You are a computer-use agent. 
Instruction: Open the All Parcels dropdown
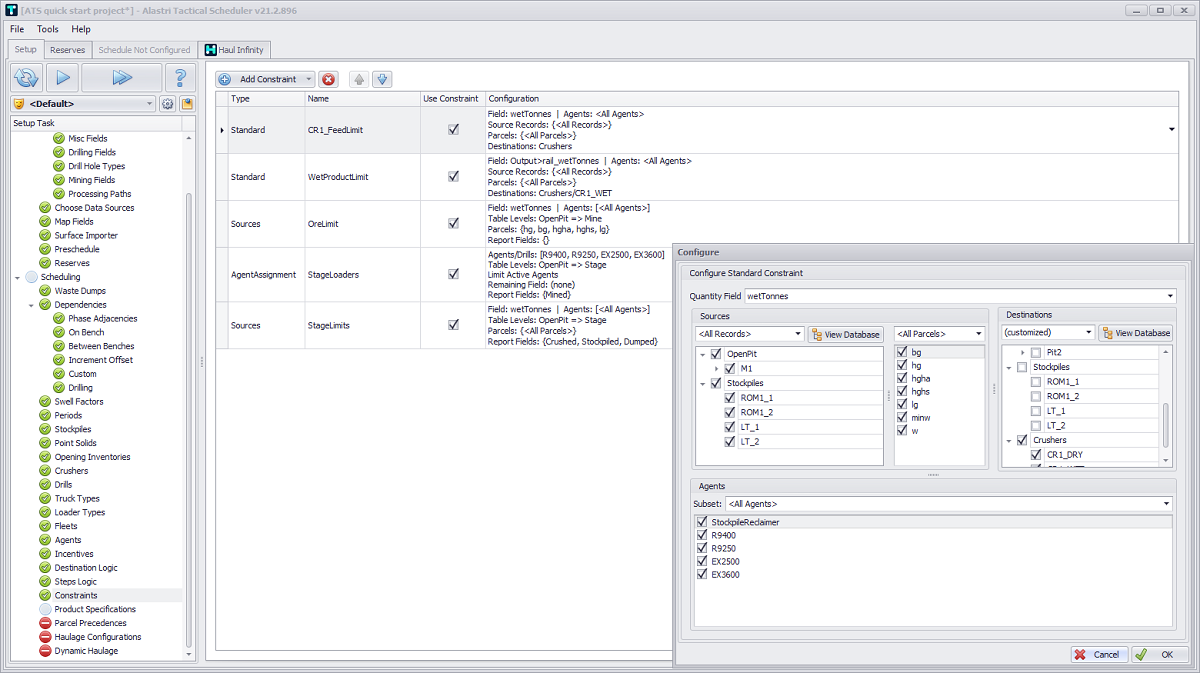979,334
